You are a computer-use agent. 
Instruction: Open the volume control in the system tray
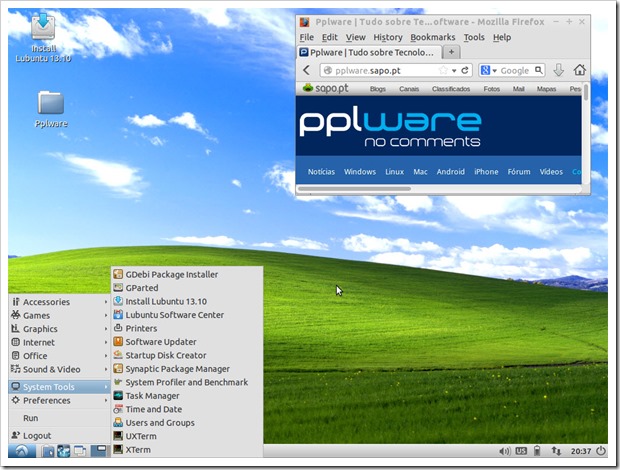click(x=505, y=451)
